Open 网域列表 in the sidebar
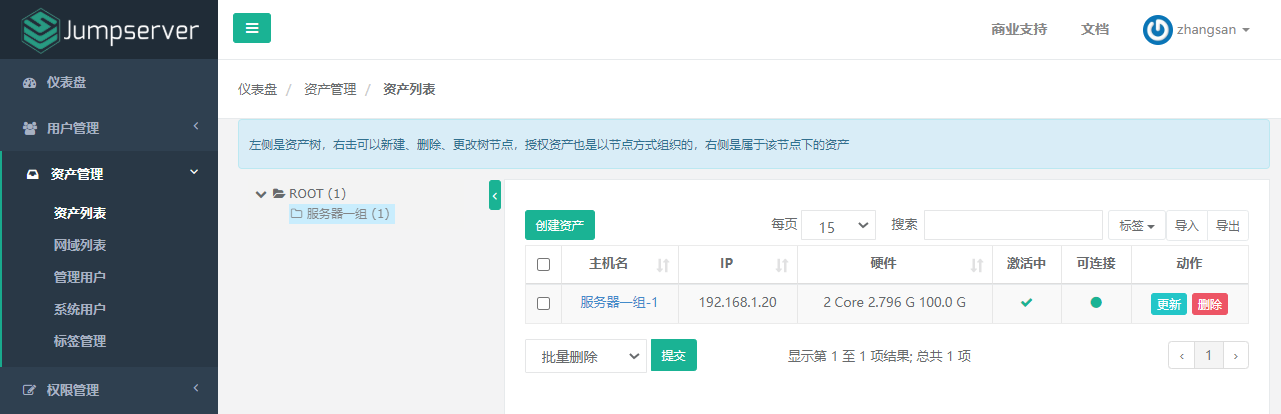The height and width of the screenshot is (414, 1281). (80, 245)
